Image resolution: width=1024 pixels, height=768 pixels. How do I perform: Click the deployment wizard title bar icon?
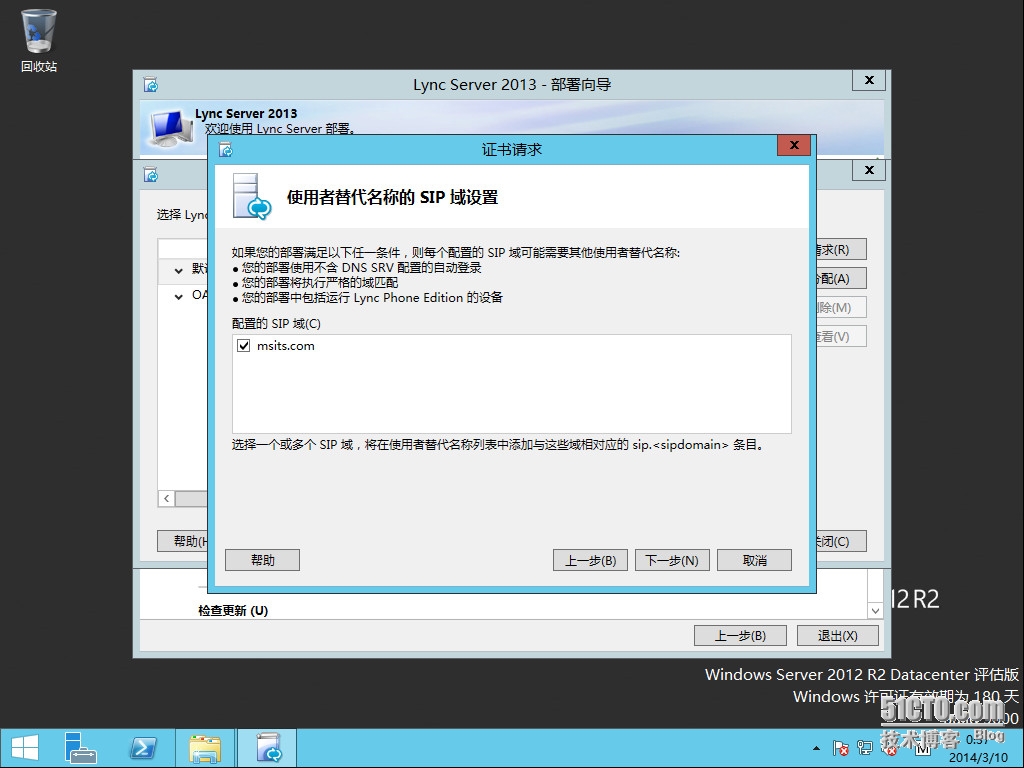pyautogui.click(x=151, y=85)
